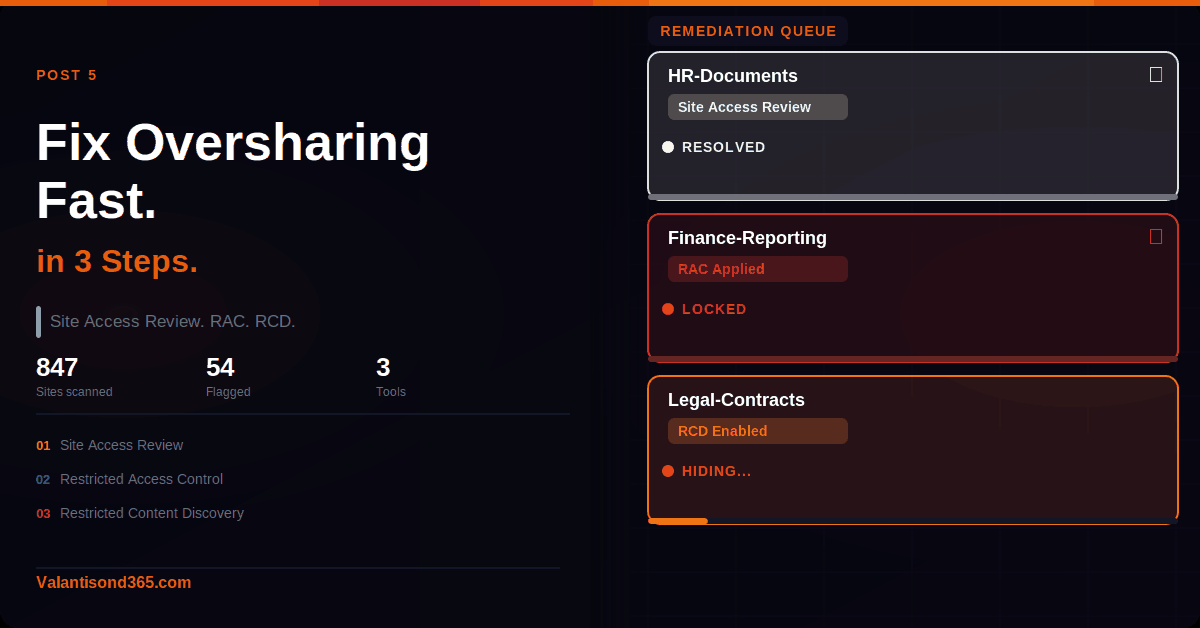Screen dimensions: 1200x628
Task: Click the RAC Applied badge
Action: 757,269
